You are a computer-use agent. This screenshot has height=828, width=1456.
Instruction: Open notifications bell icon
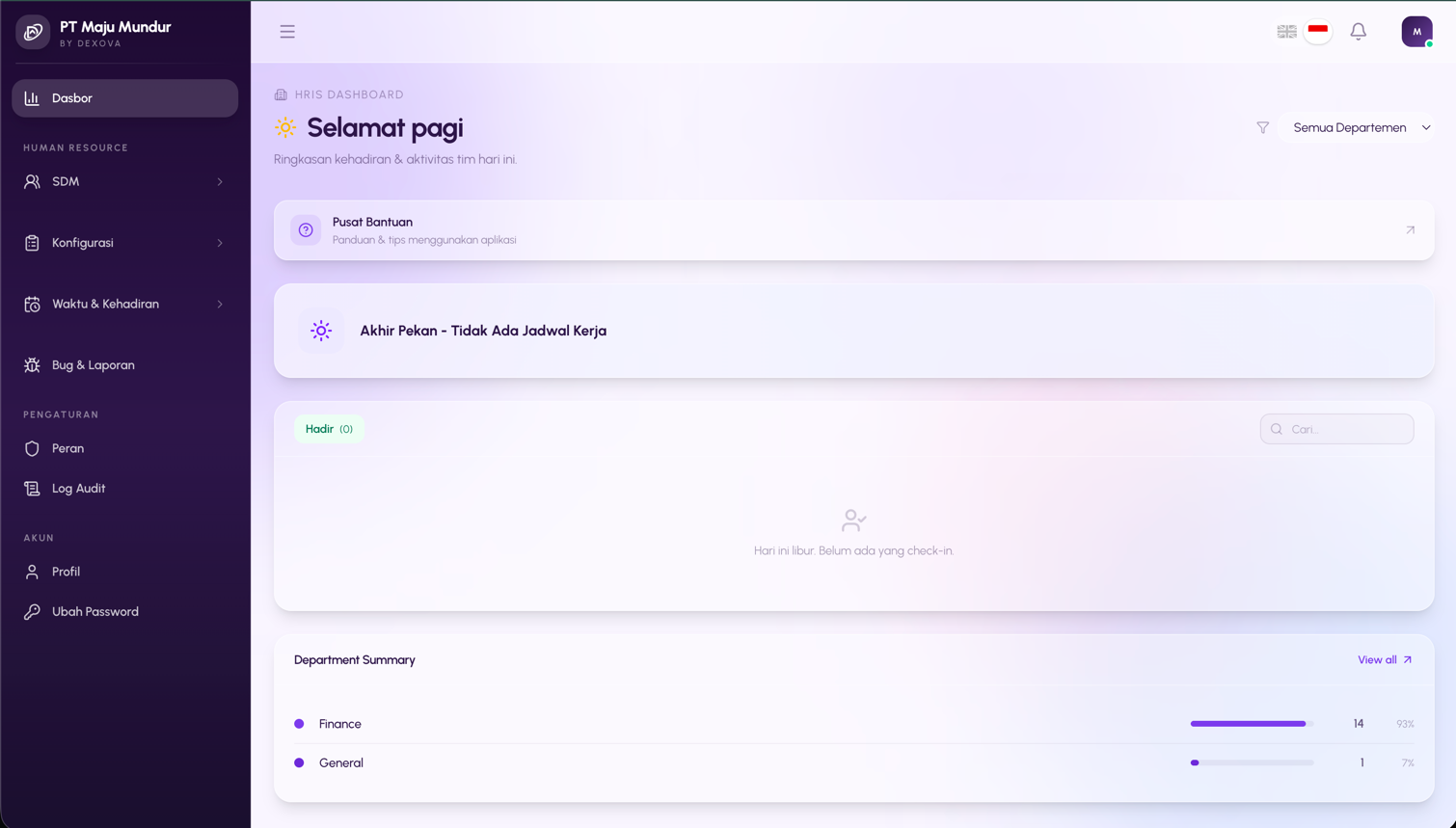(x=1358, y=32)
